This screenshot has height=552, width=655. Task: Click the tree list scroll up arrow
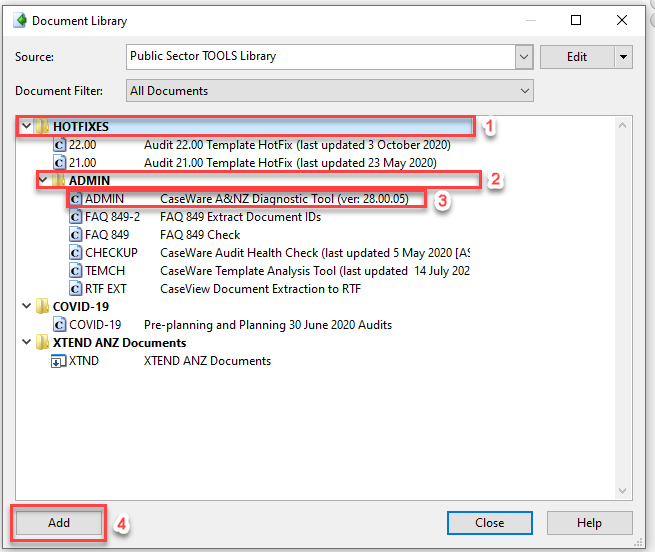(x=622, y=125)
